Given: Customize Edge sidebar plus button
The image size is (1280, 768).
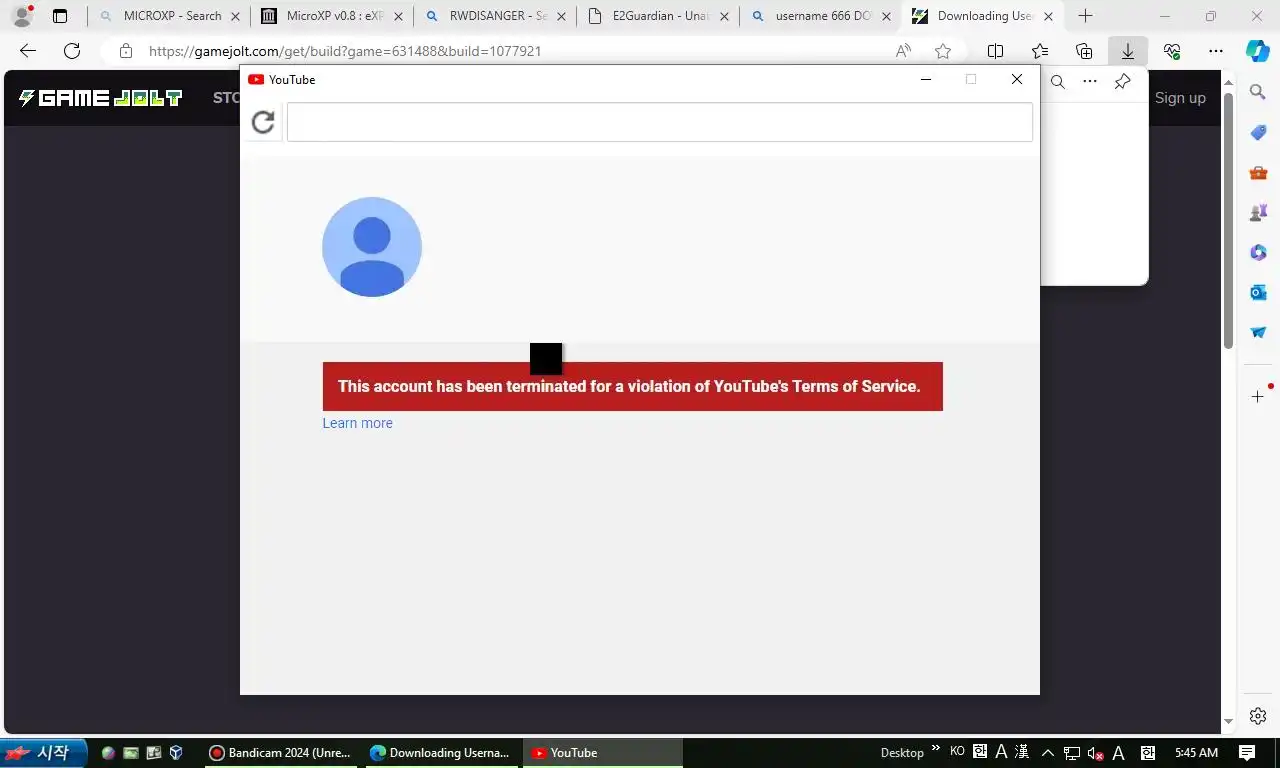Looking at the screenshot, I should point(1258,397).
